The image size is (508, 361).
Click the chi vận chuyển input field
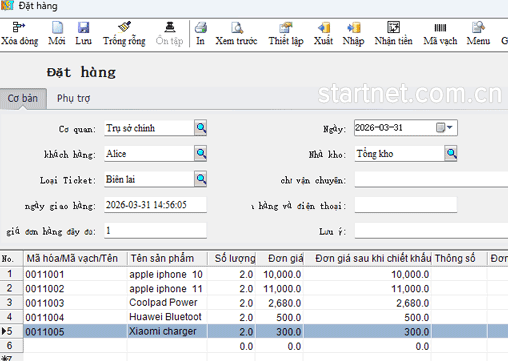[x=431, y=179]
